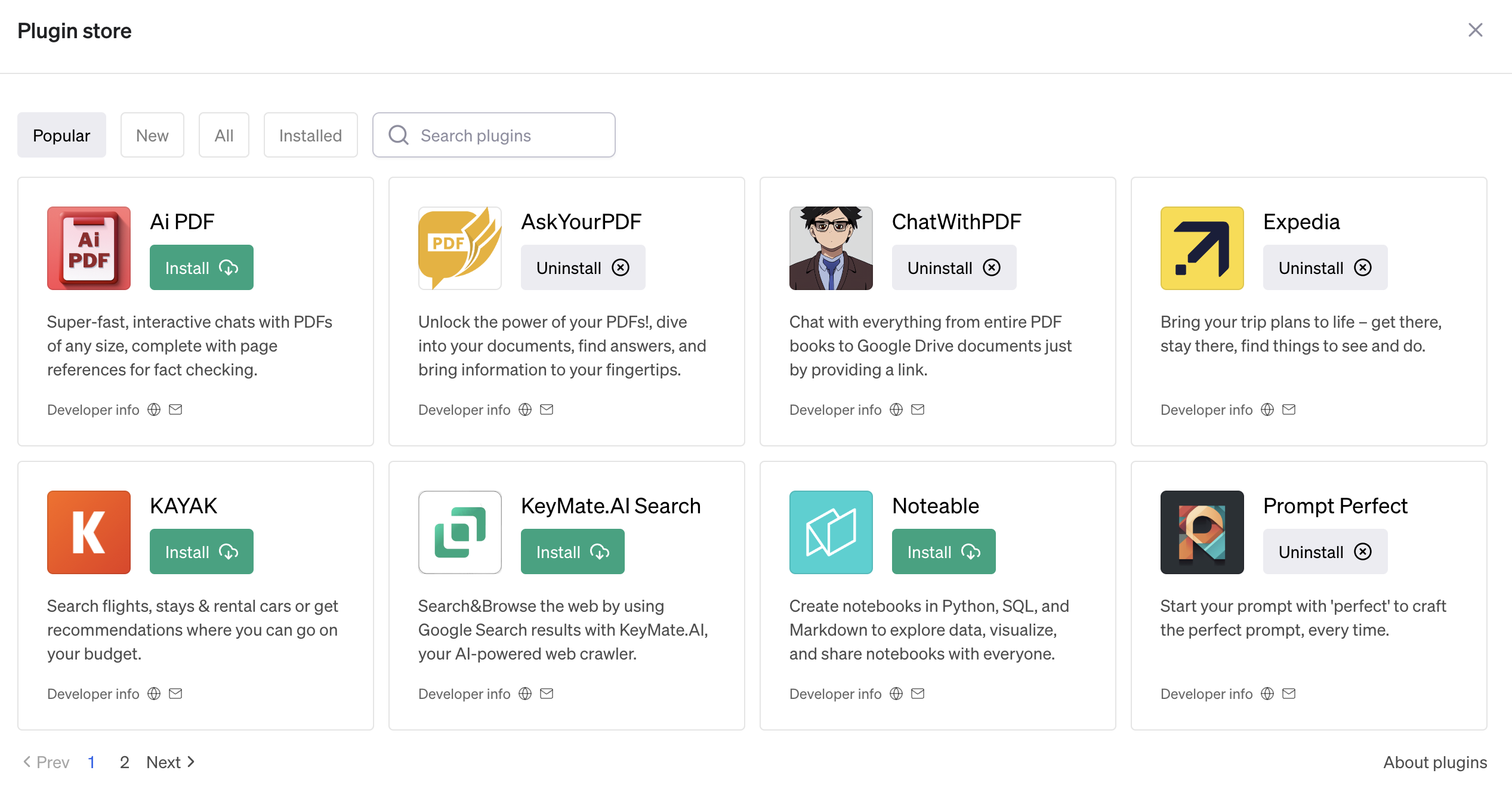The width and height of the screenshot is (1512, 795).
Task: Click the KAYAK plugin title
Action: (x=183, y=506)
